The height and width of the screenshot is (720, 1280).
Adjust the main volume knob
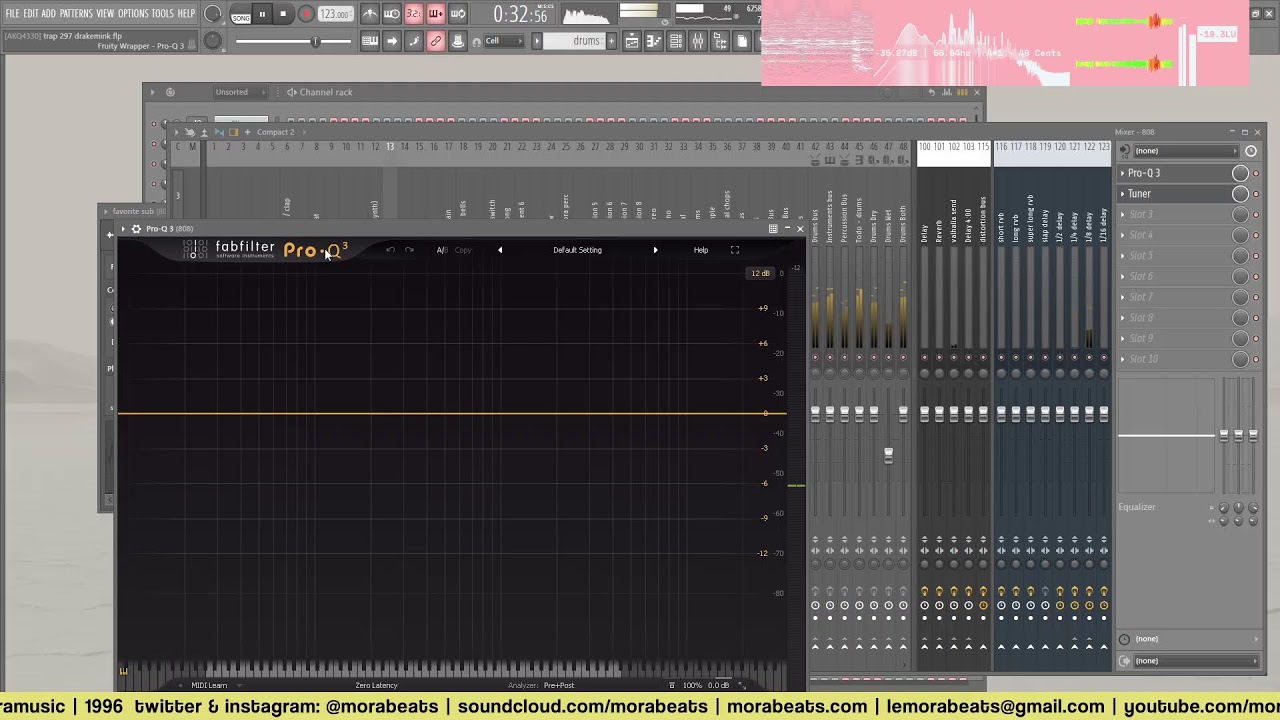[212, 14]
